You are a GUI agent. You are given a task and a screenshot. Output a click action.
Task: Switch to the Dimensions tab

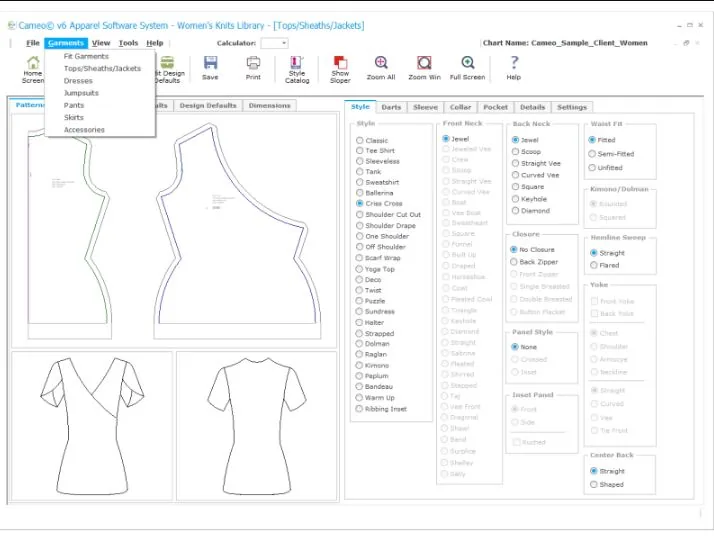pyautogui.click(x=270, y=106)
